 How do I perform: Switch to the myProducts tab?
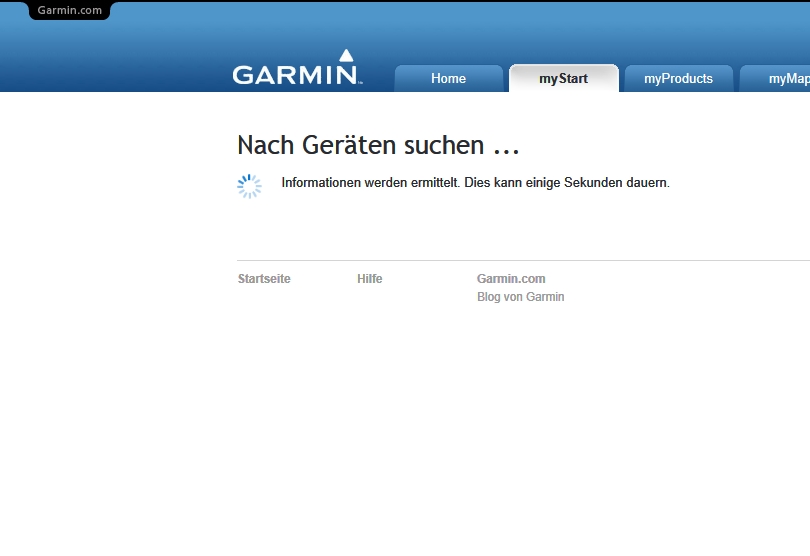[678, 78]
